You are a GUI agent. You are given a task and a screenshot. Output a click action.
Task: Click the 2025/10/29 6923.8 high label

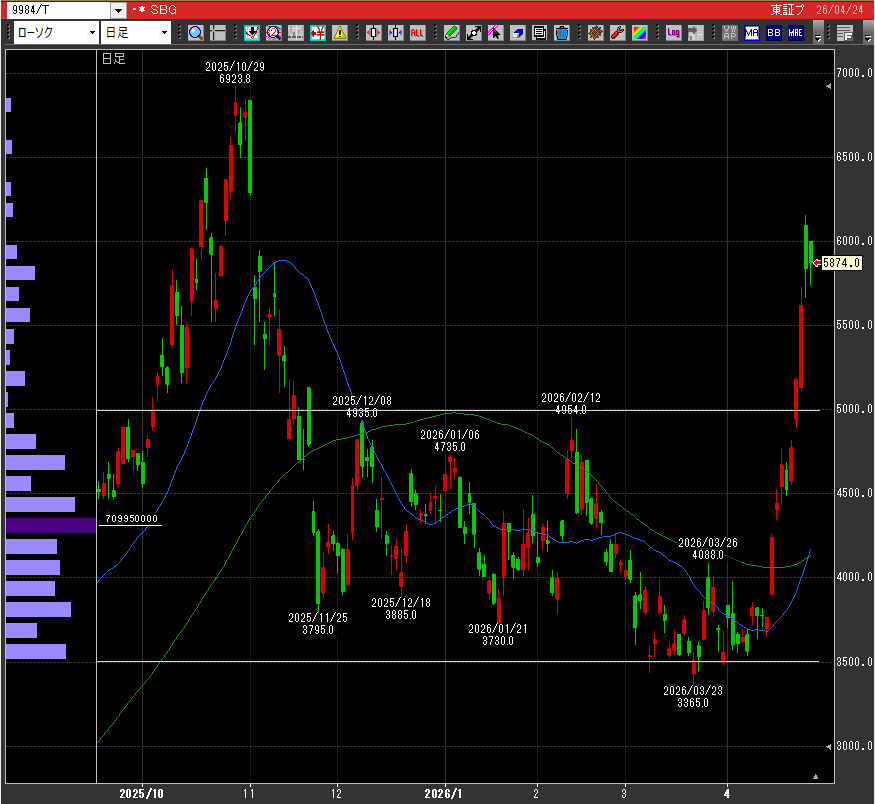click(x=235, y=73)
